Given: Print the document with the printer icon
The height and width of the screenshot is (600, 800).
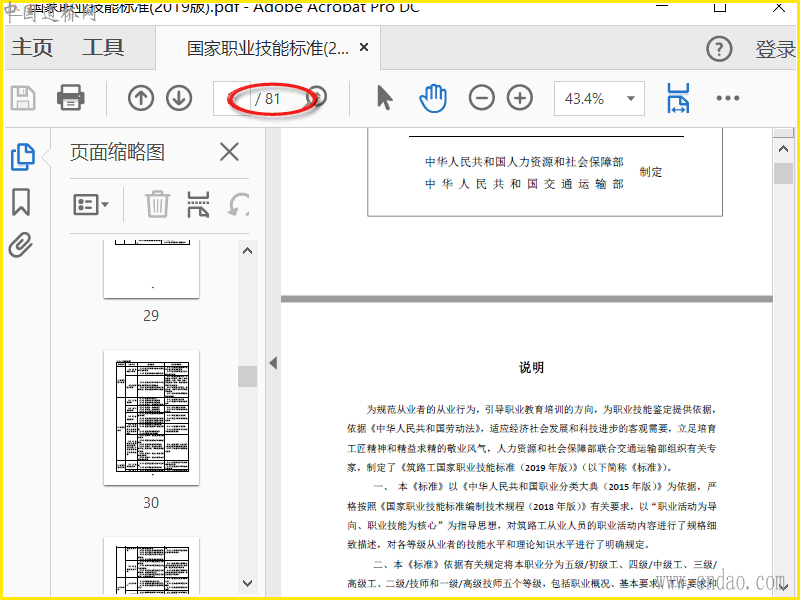Looking at the screenshot, I should coord(70,97).
